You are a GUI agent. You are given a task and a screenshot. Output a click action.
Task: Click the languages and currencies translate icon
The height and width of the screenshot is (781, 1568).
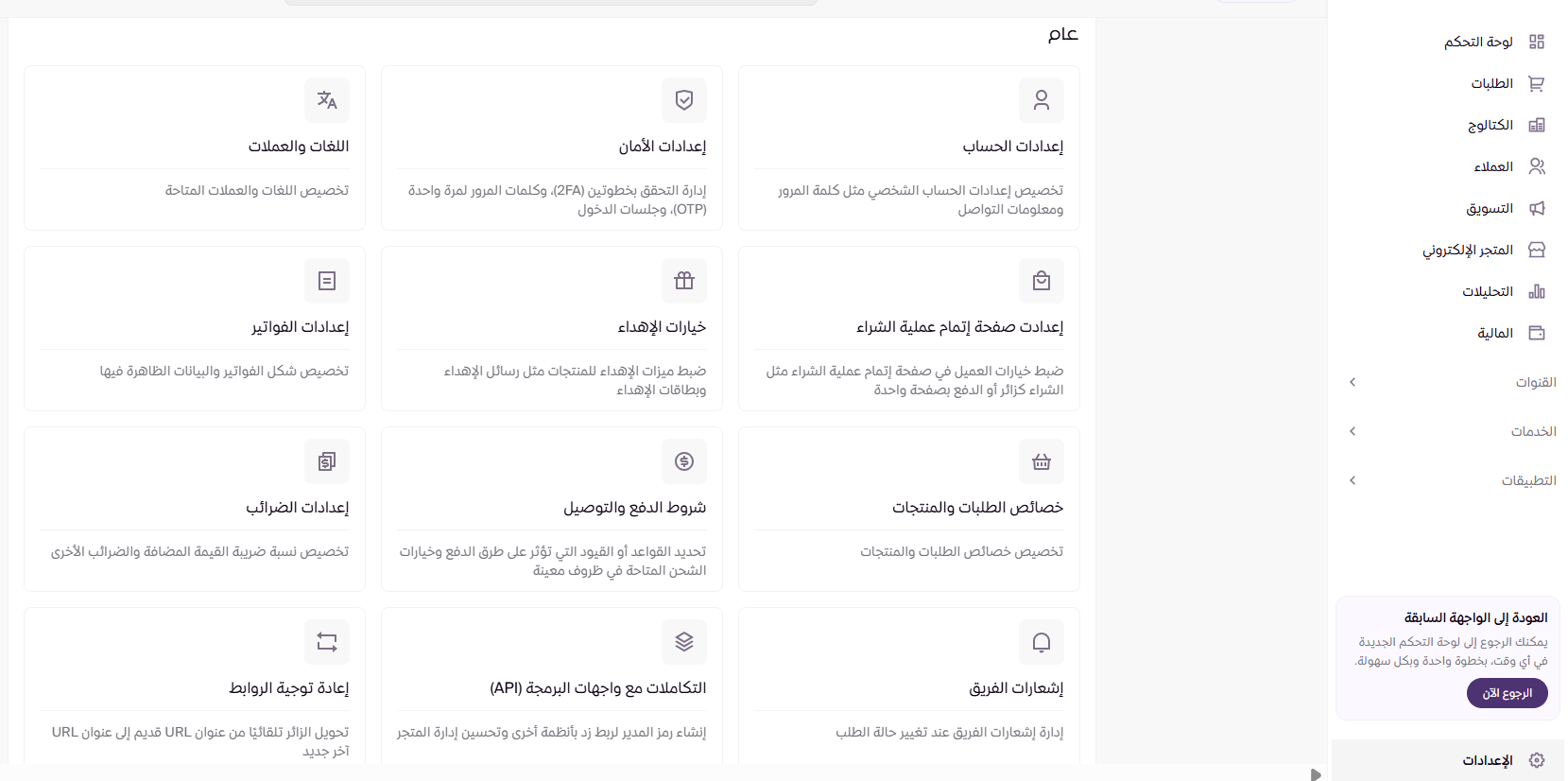pos(327,100)
